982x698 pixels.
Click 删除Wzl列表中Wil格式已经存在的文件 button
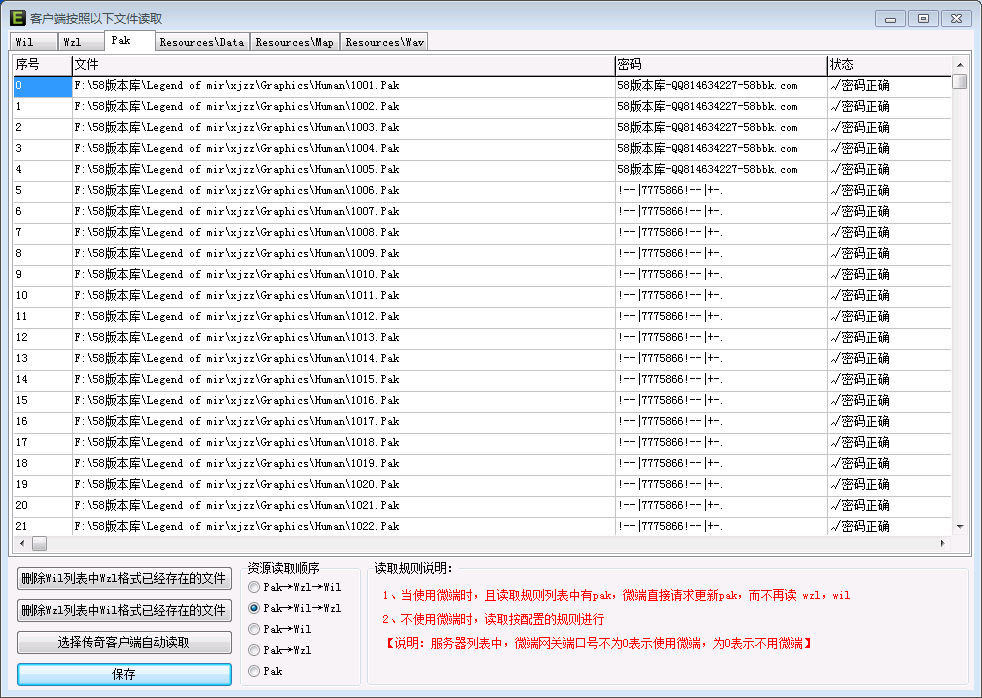click(x=124, y=610)
